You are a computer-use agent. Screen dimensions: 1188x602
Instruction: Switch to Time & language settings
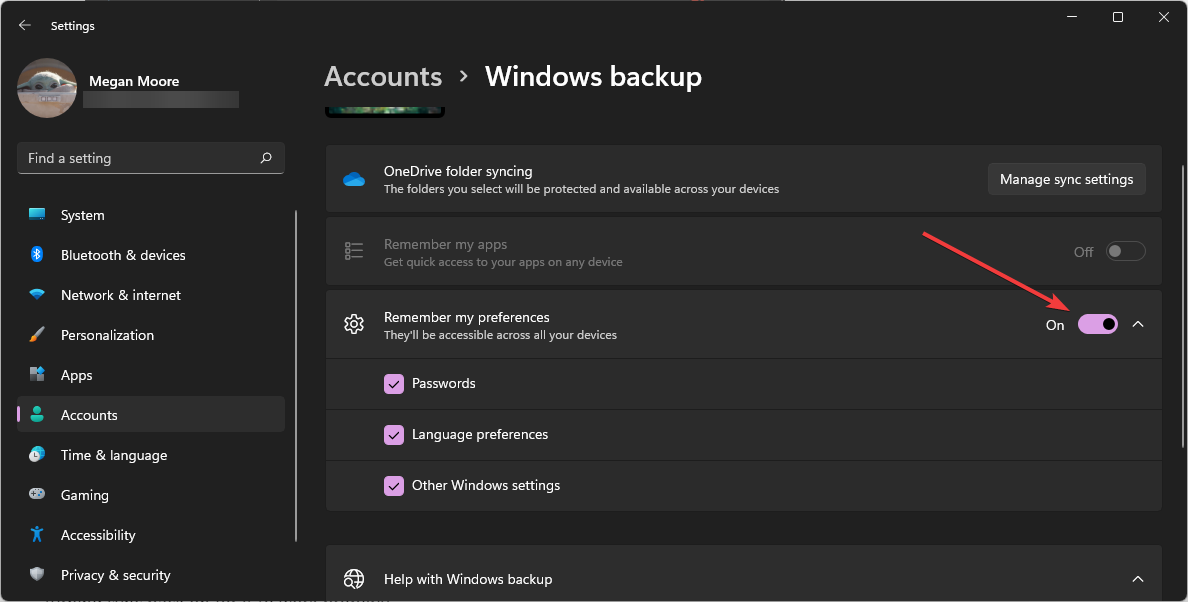(113, 455)
